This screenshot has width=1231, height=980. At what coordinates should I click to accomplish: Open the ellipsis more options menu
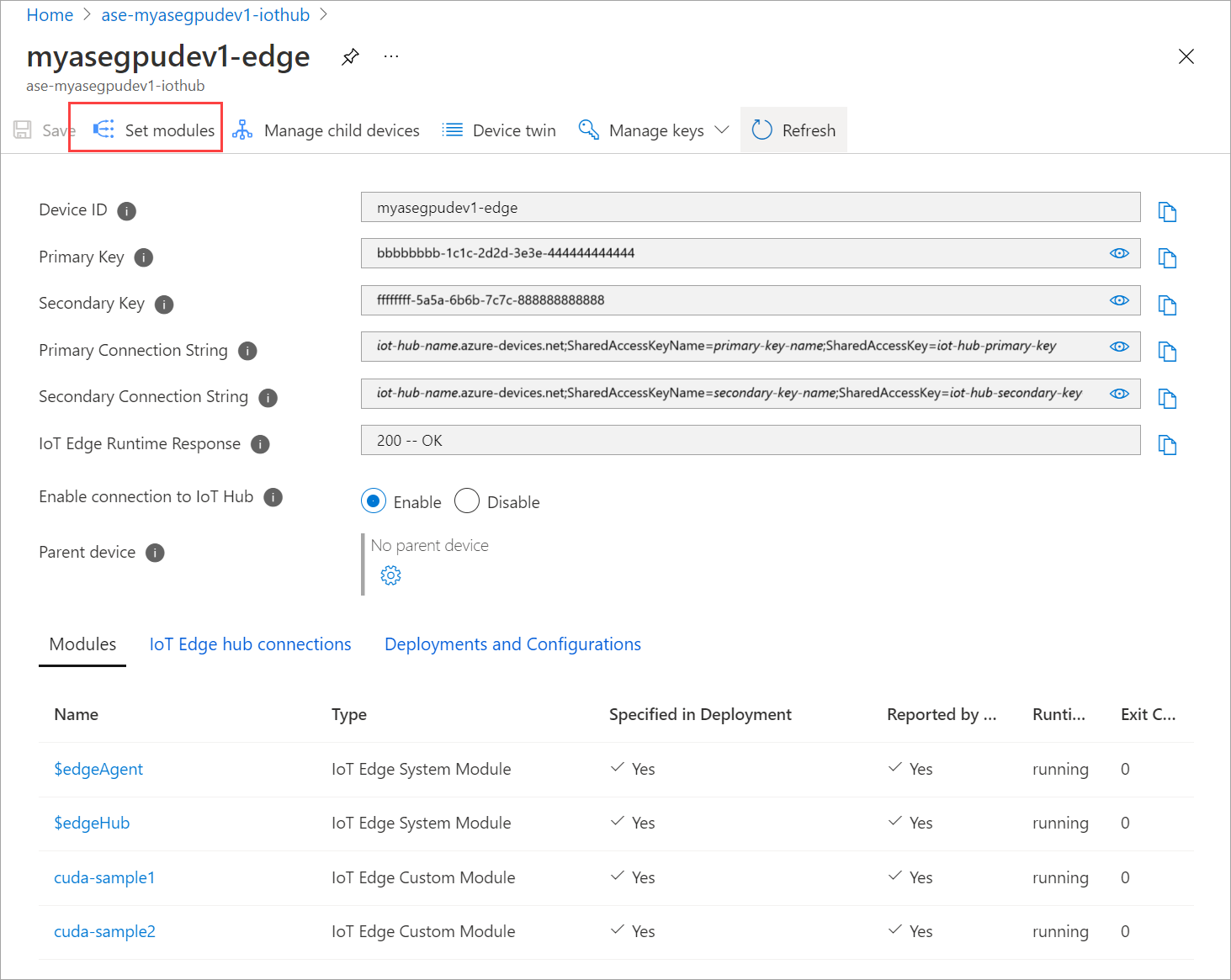pos(391,57)
